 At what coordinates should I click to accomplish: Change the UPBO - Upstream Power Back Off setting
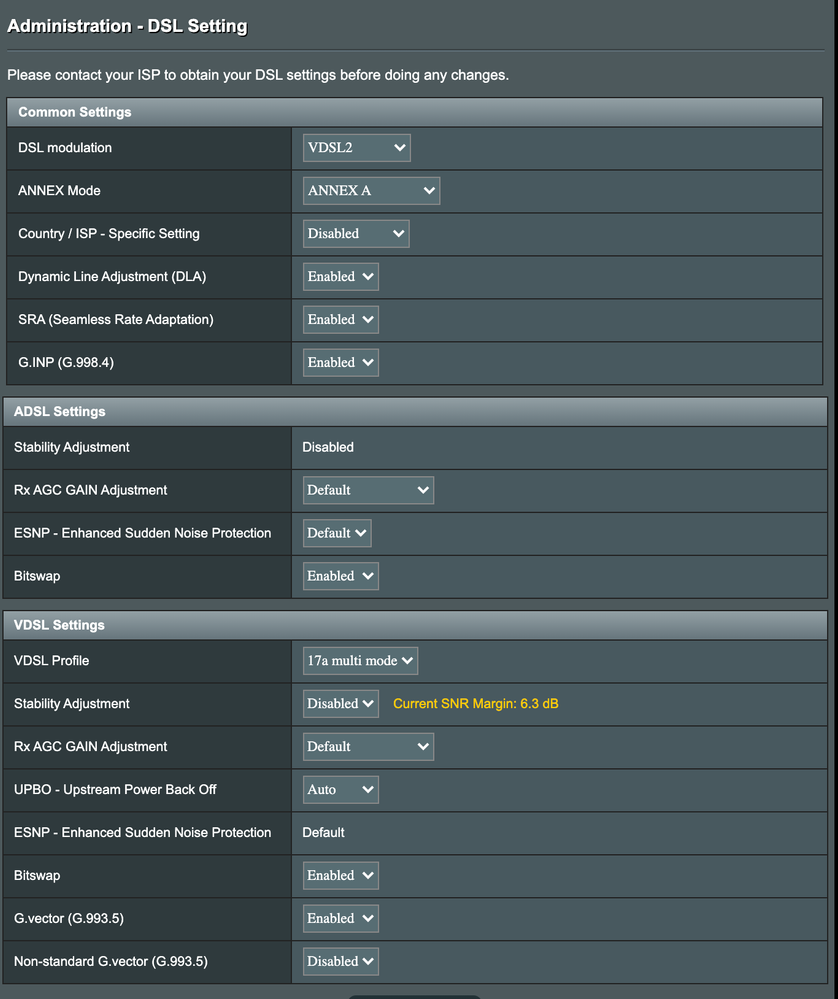click(x=340, y=789)
